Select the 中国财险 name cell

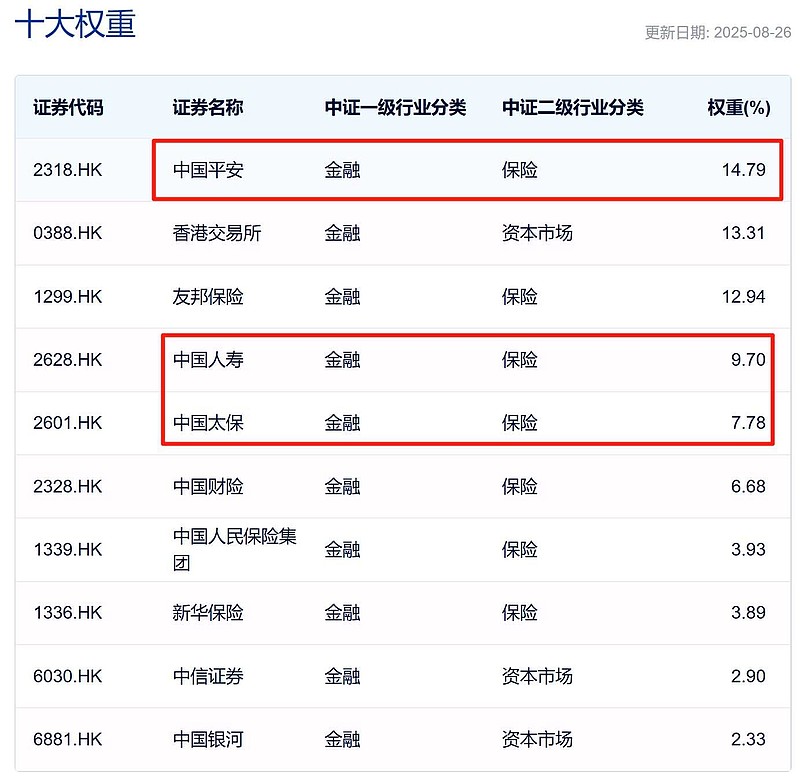[208, 486]
